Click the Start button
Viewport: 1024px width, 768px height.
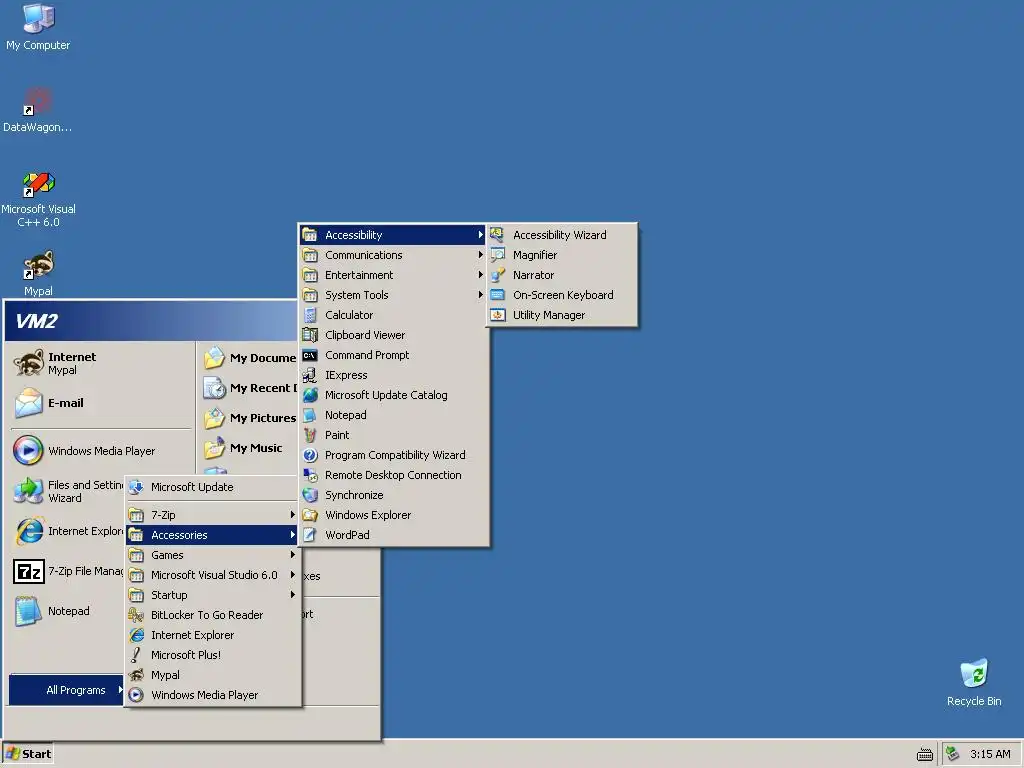point(27,754)
